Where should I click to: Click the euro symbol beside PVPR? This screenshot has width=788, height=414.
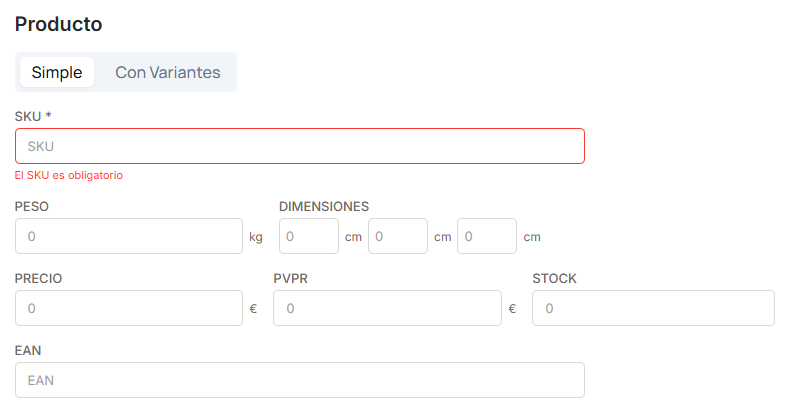(x=512, y=308)
